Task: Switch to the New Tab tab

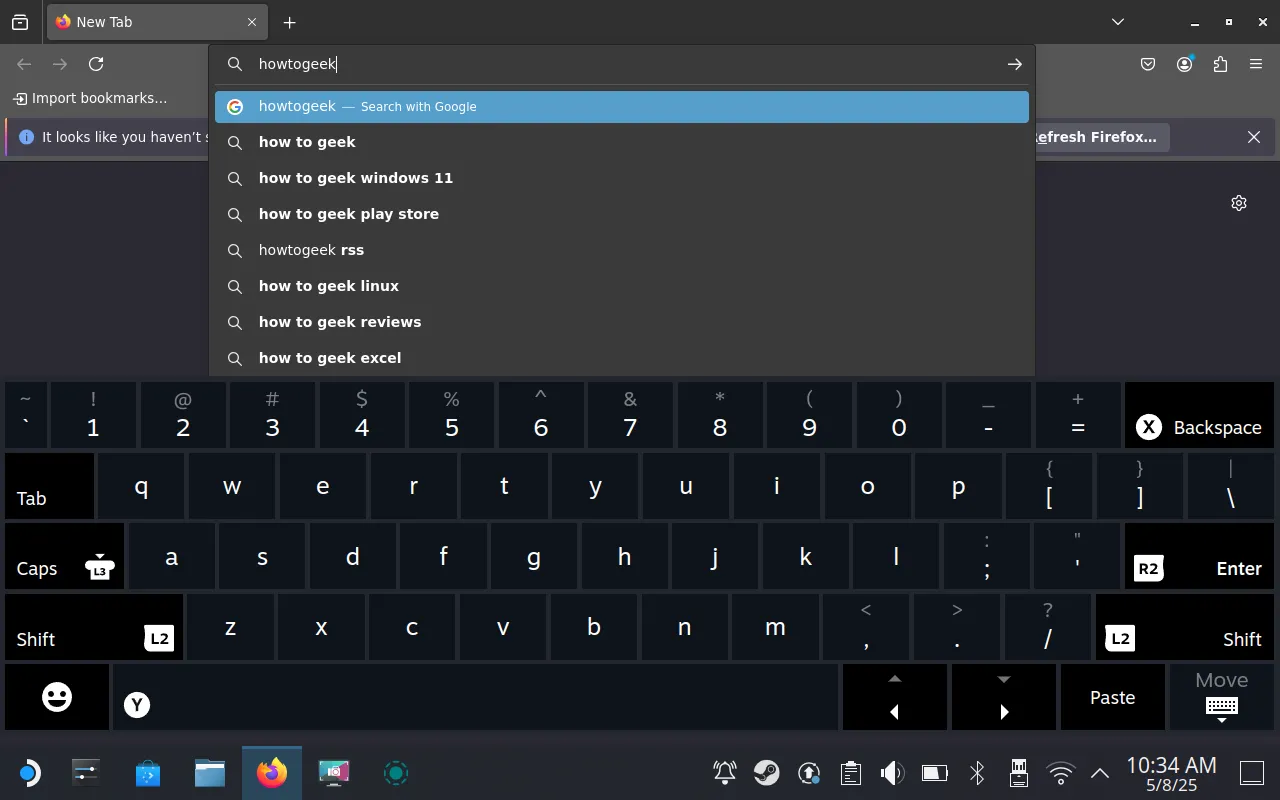Action: pyautogui.click(x=150, y=21)
